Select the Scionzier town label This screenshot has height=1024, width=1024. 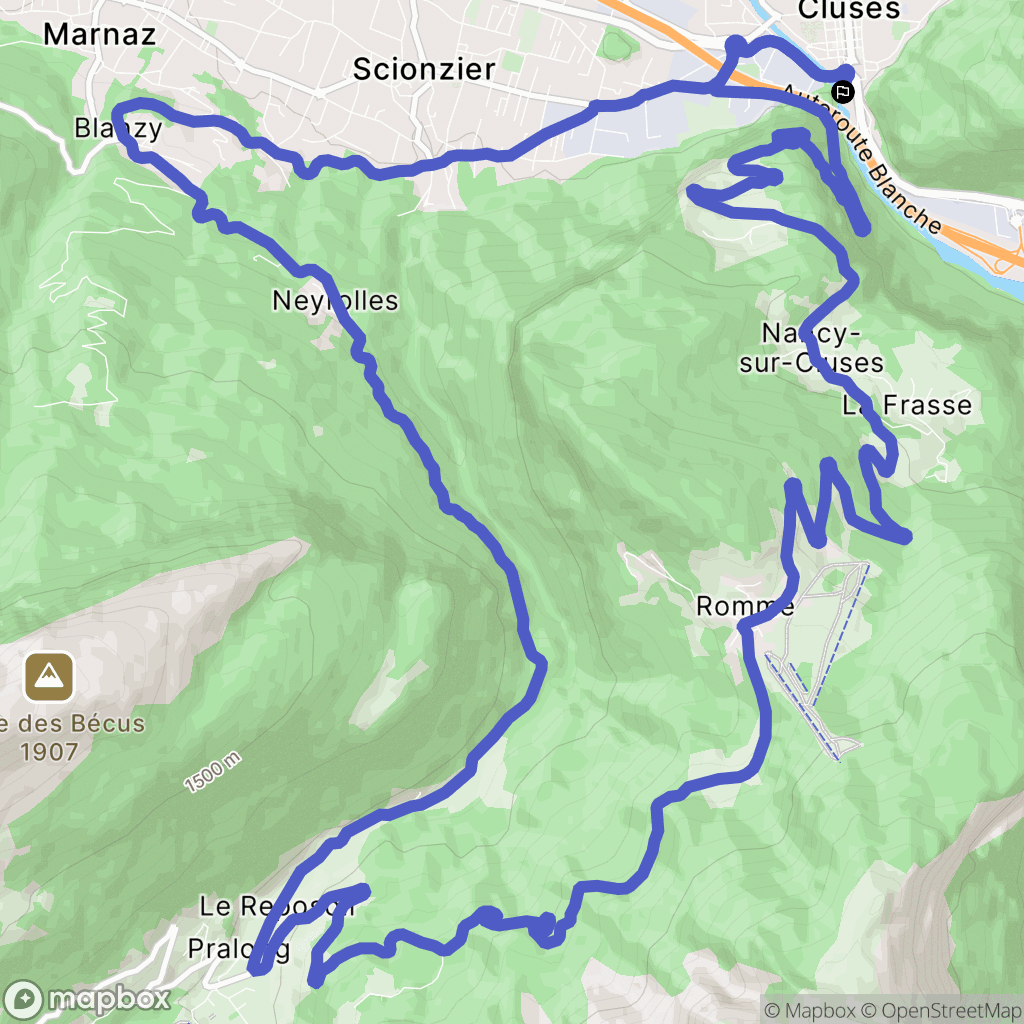424,69
